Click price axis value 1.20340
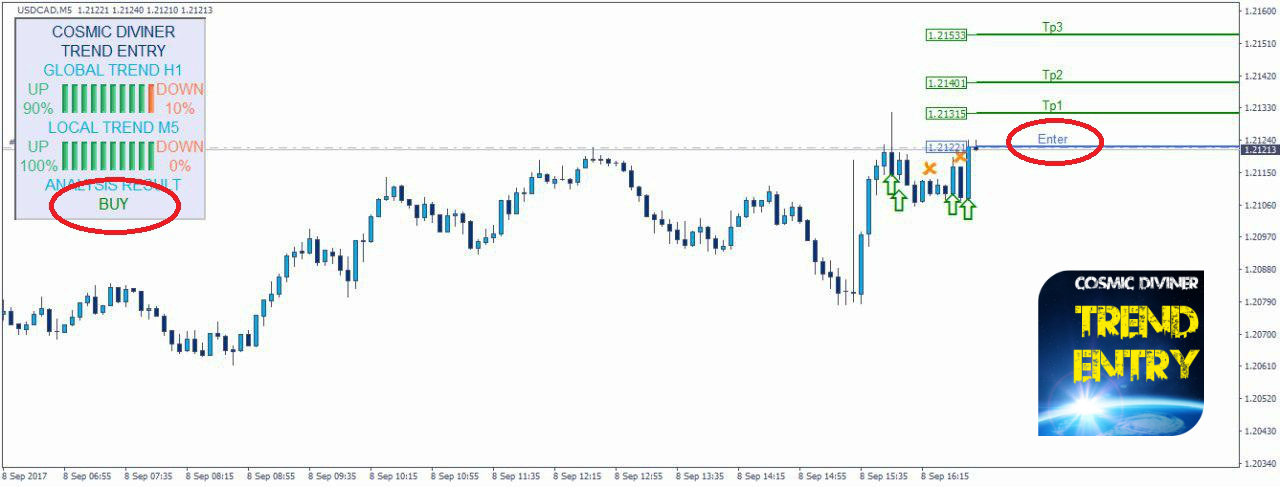The height and width of the screenshot is (487, 1280). tap(1260, 463)
